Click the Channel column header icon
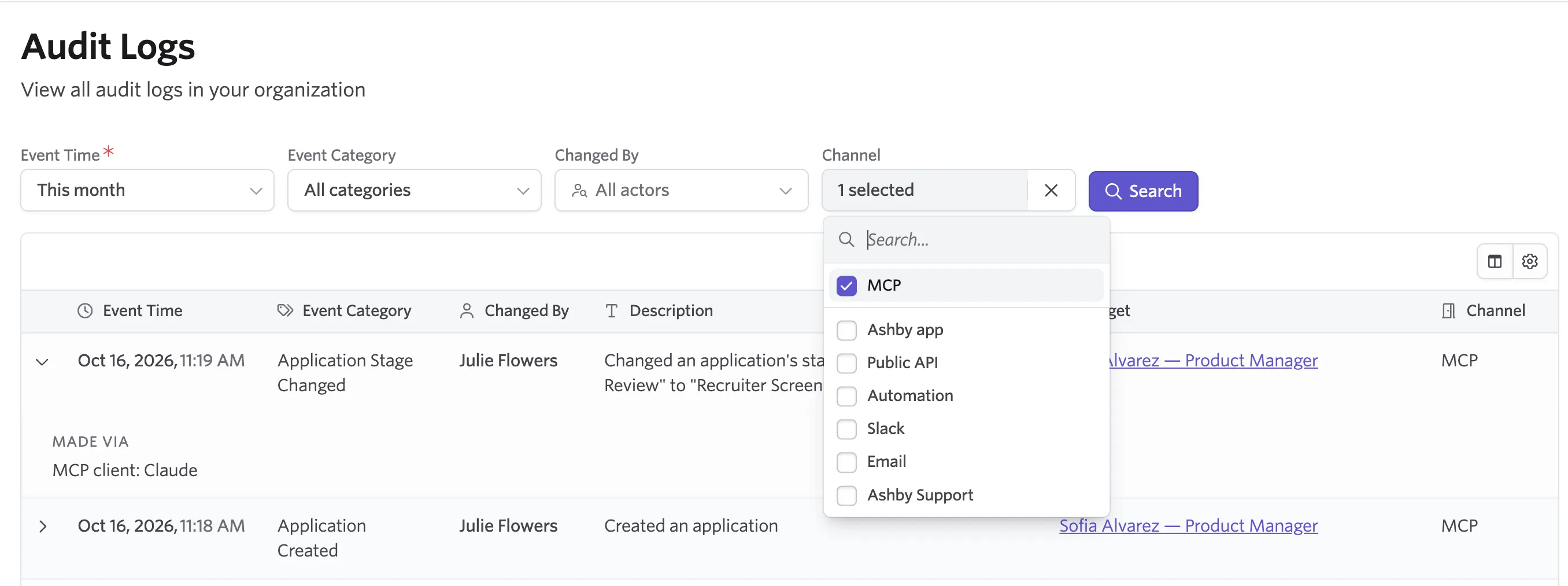Screen dimensions: 1568x586 tap(1449, 311)
